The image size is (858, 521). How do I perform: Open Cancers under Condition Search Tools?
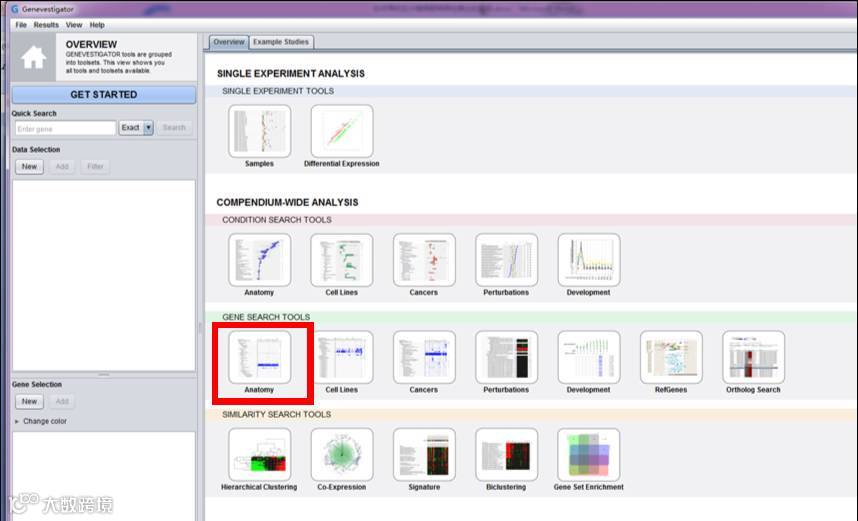pos(424,260)
